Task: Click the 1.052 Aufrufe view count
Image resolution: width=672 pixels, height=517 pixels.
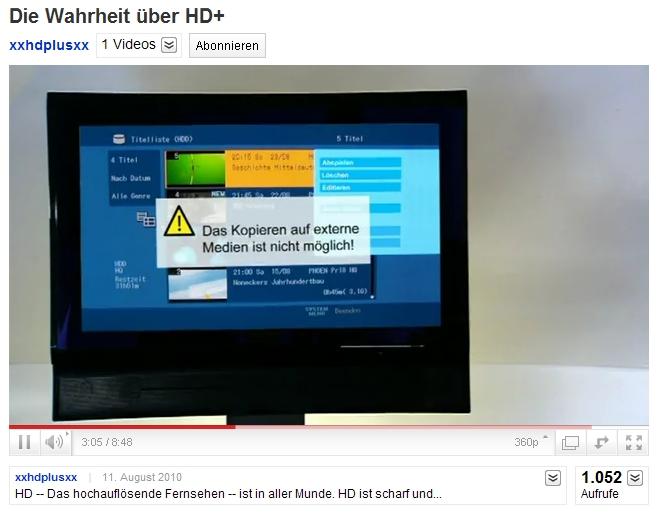Action: click(601, 485)
